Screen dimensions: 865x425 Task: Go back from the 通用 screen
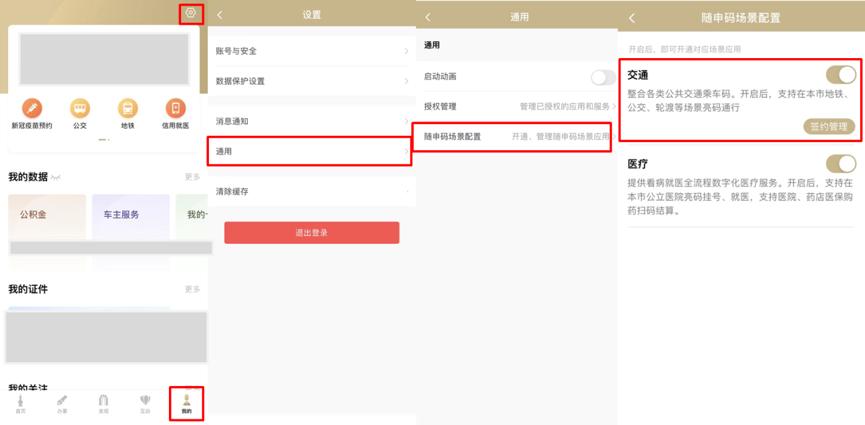tap(428, 18)
